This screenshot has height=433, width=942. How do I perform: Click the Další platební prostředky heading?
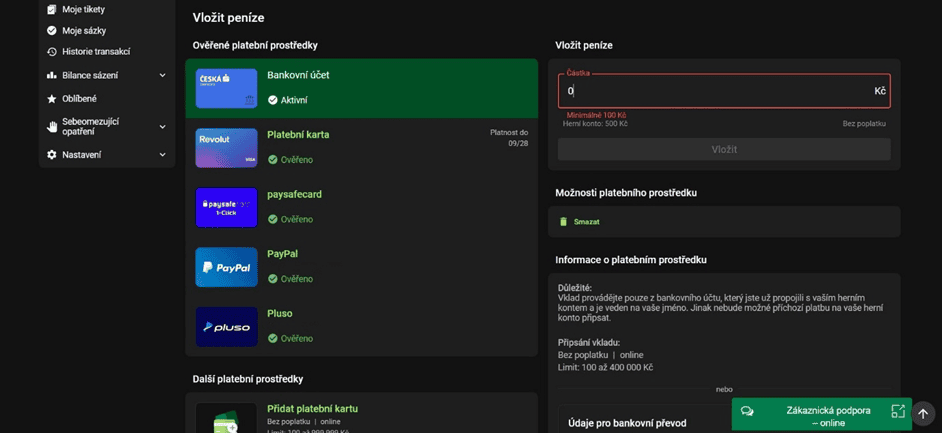248,379
